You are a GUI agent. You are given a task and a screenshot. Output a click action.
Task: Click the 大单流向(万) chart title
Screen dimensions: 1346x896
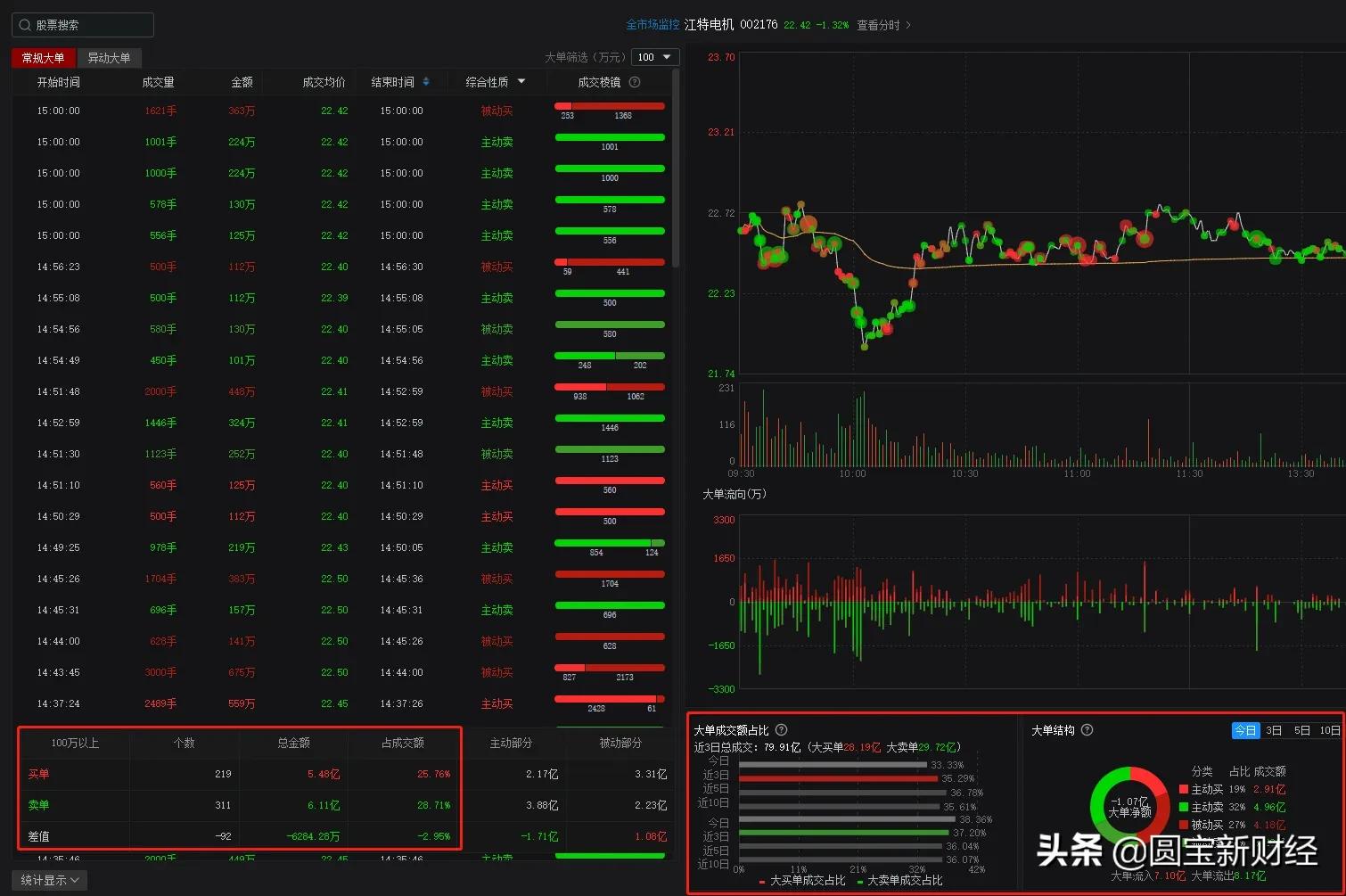pos(735,494)
